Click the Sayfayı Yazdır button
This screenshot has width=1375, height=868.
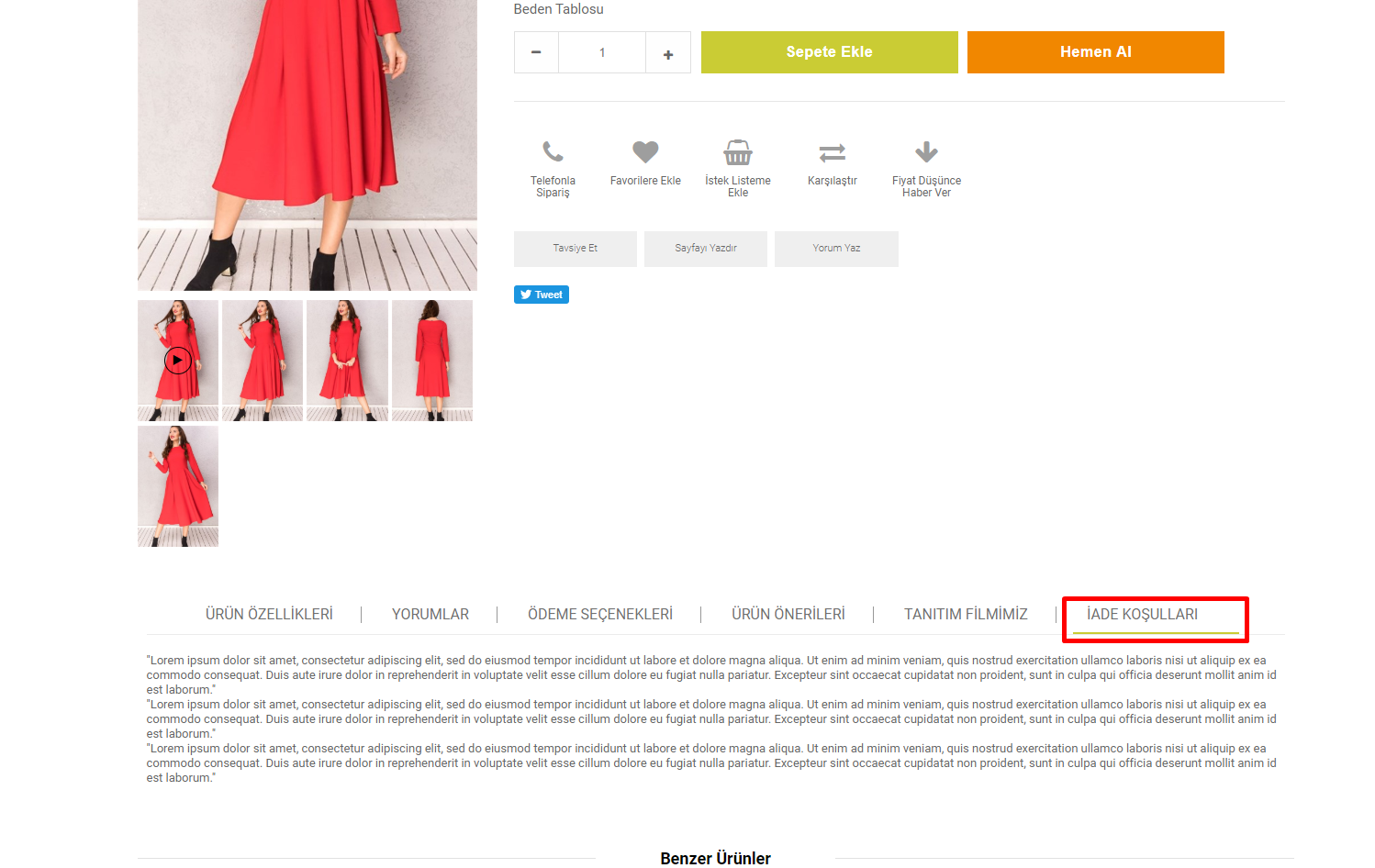point(706,249)
